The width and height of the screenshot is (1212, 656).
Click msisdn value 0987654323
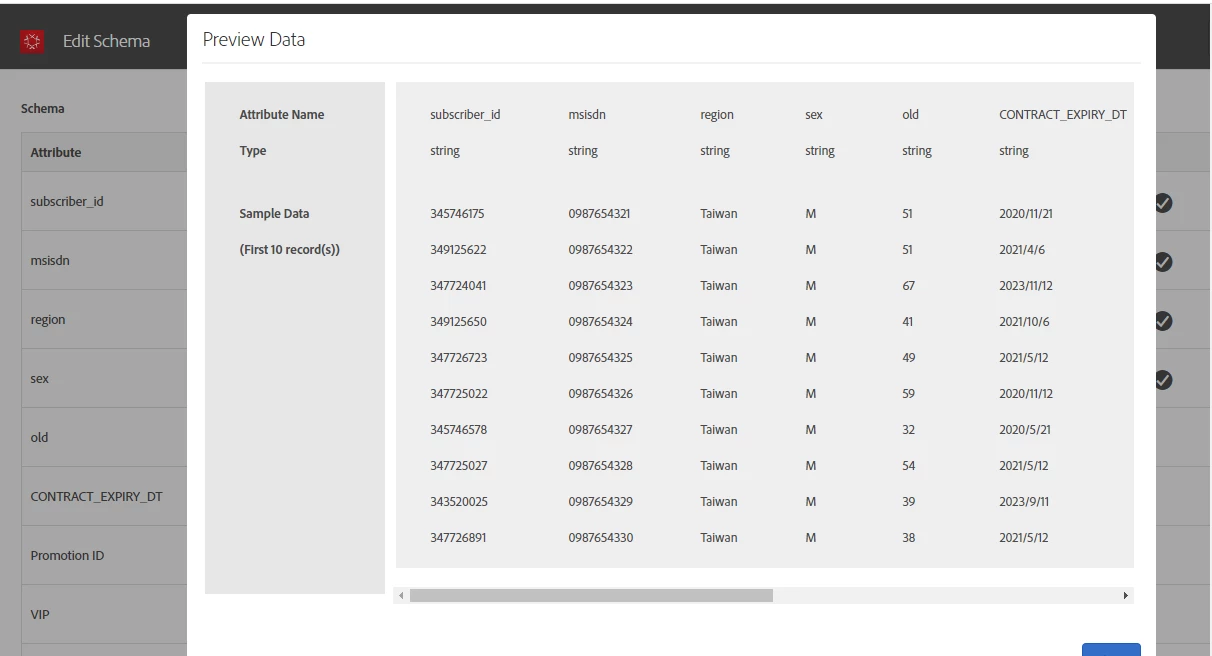click(600, 286)
